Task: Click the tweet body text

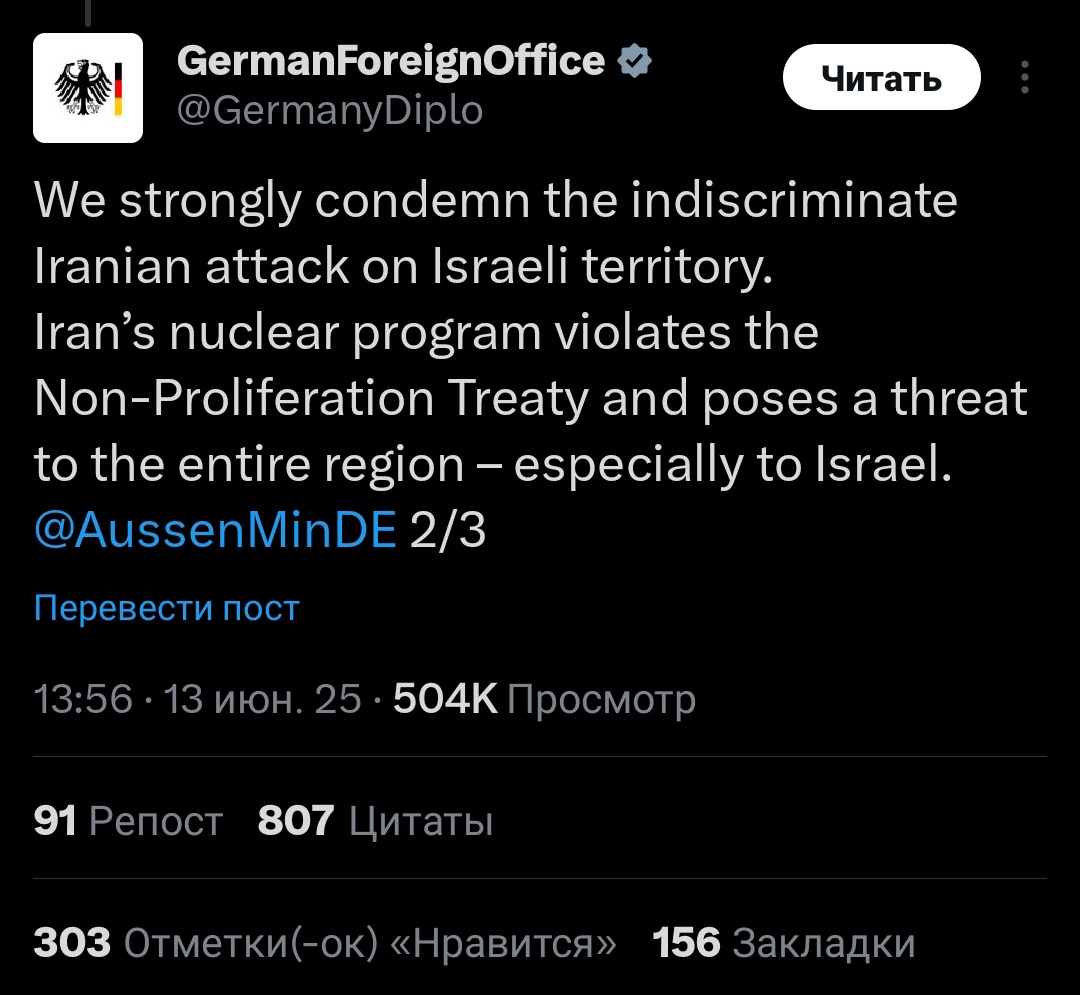Action: (530, 365)
